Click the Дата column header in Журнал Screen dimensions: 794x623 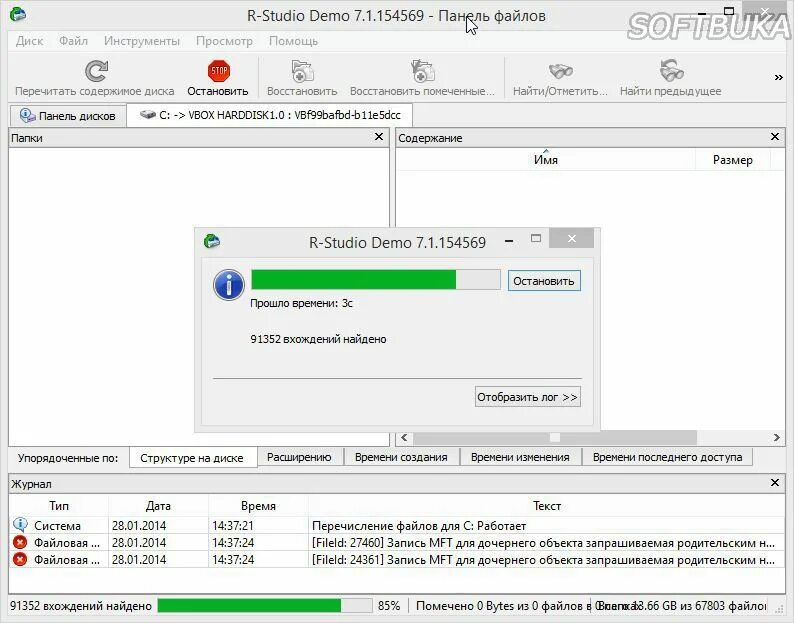click(158, 505)
